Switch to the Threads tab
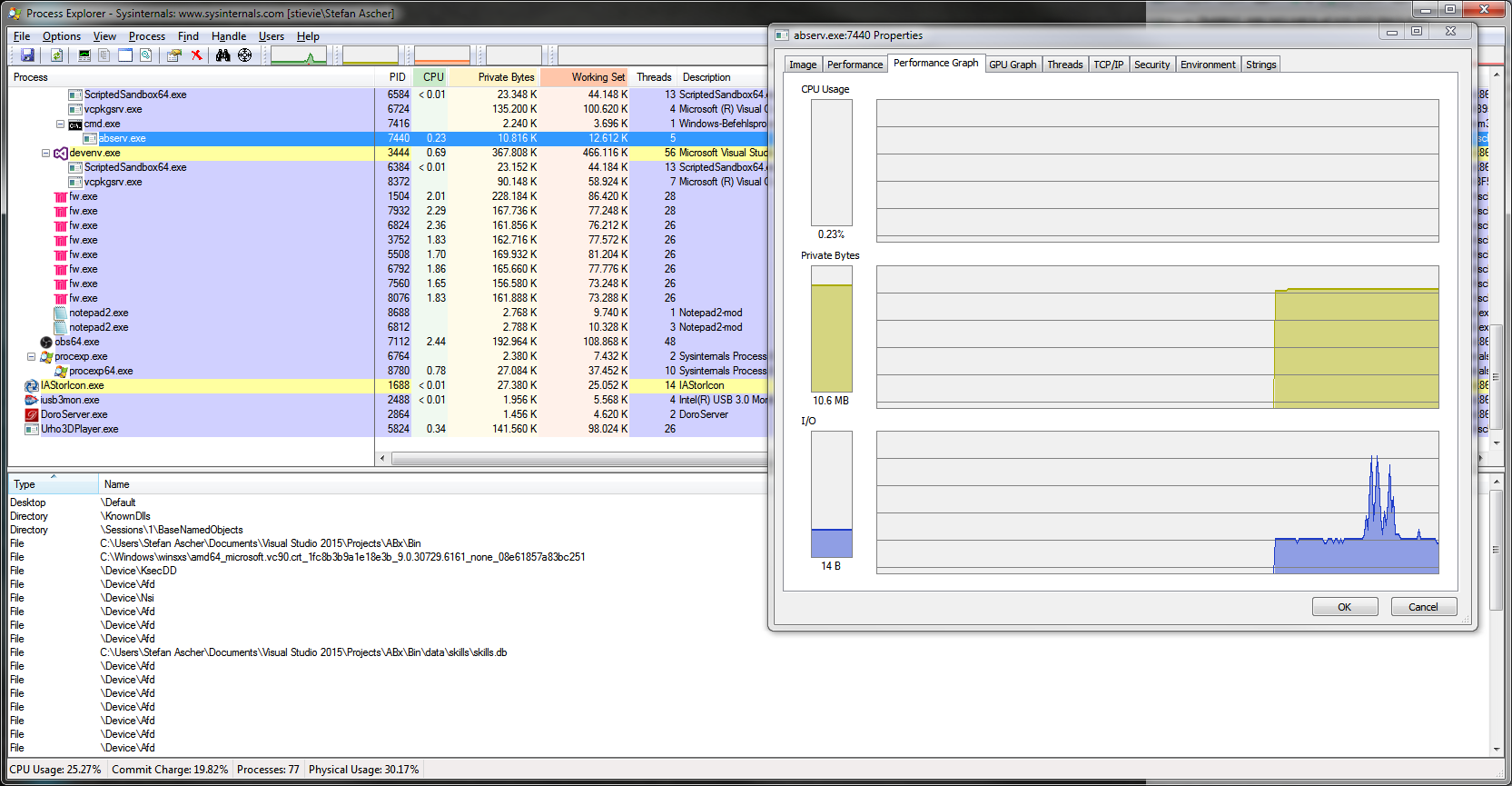Viewport: 1512px width, 786px height. tap(1065, 65)
